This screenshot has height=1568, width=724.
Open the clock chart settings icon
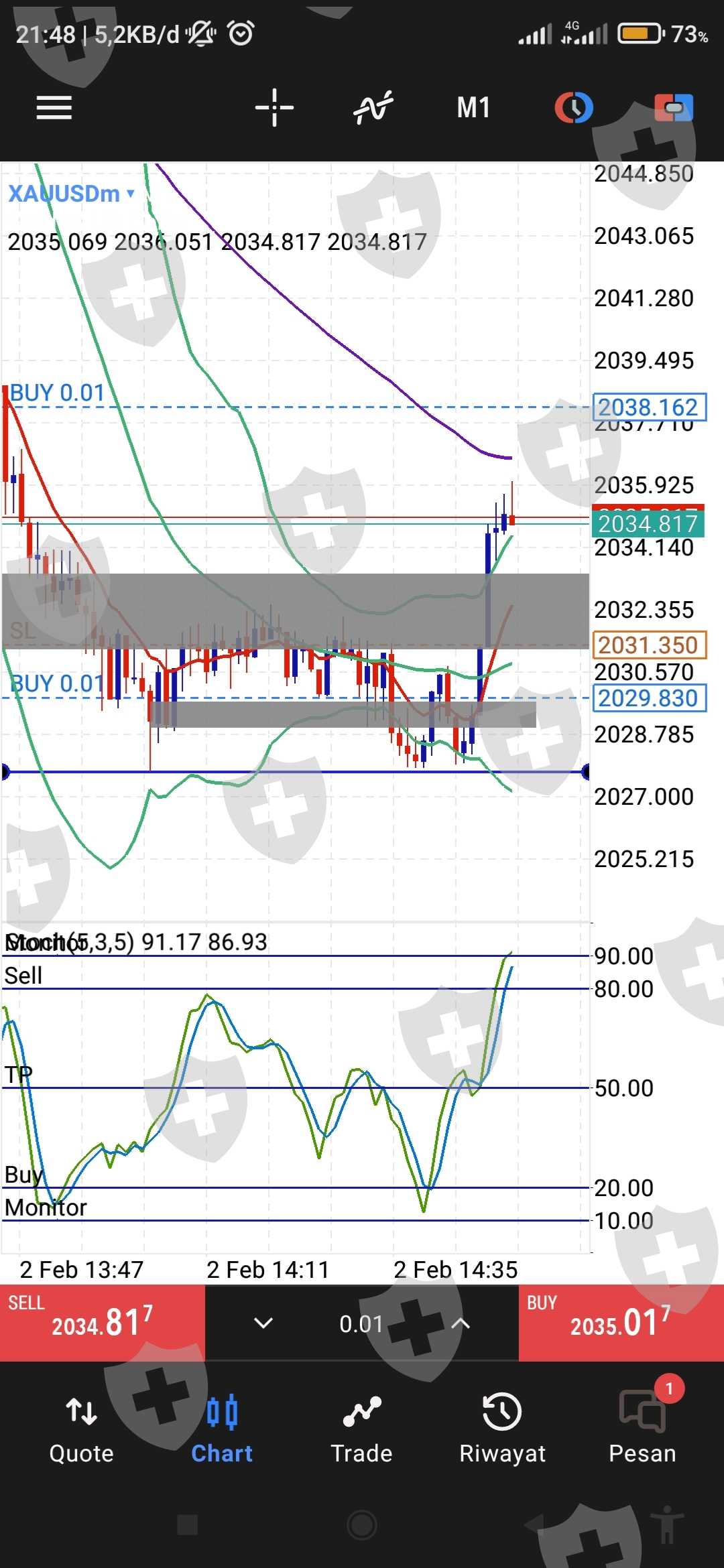574,107
